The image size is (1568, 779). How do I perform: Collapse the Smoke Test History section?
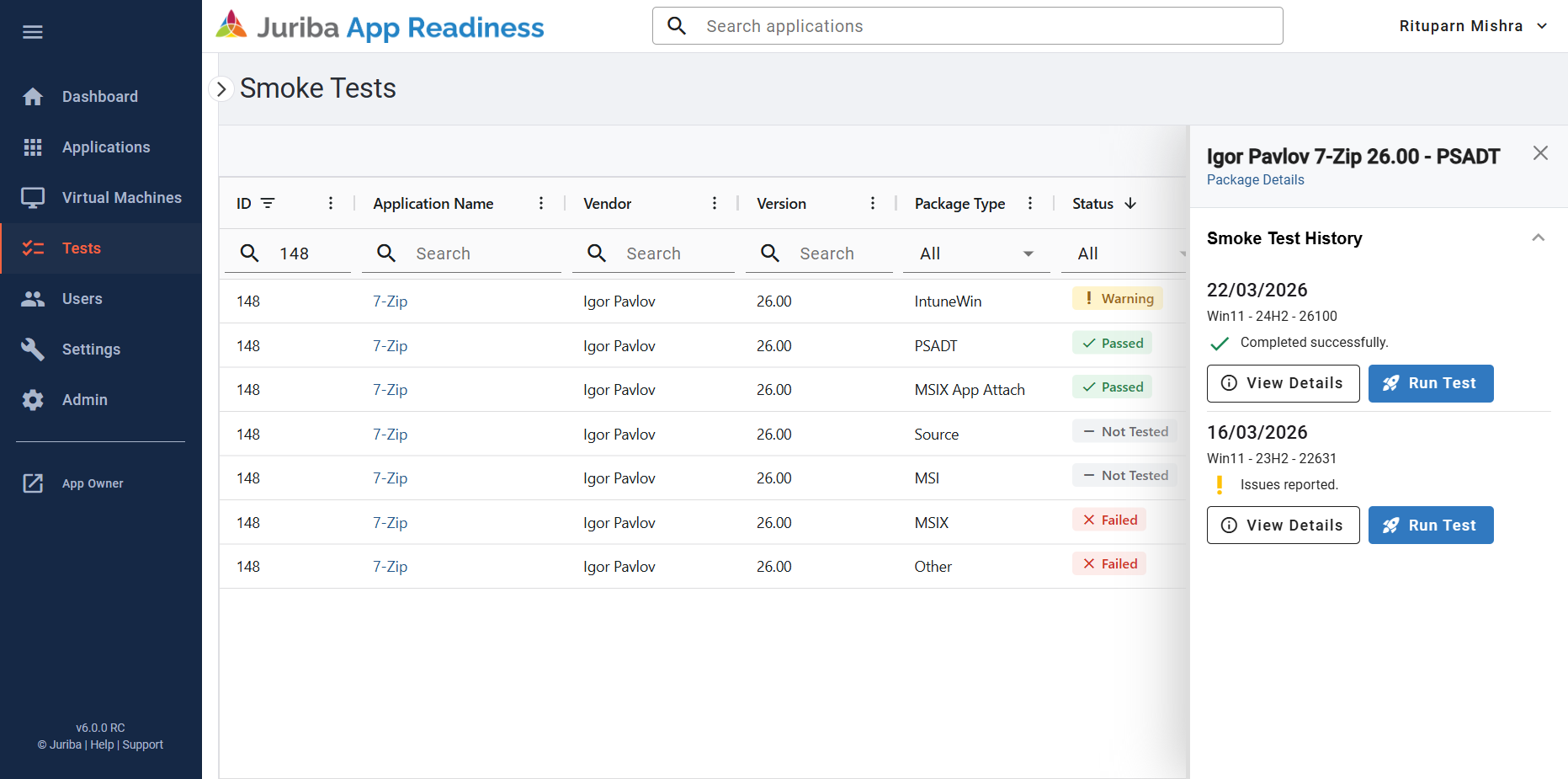pyautogui.click(x=1538, y=238)
